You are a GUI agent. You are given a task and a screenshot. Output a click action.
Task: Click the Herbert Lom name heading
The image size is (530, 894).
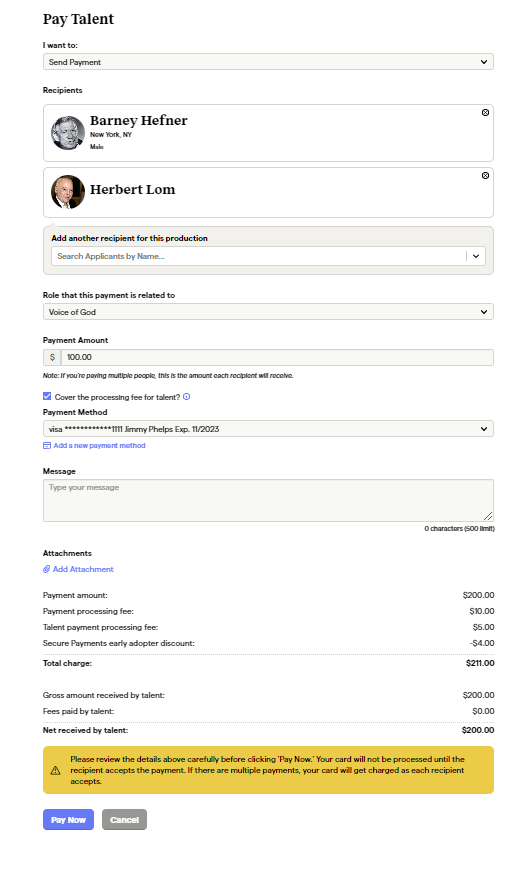132,189
